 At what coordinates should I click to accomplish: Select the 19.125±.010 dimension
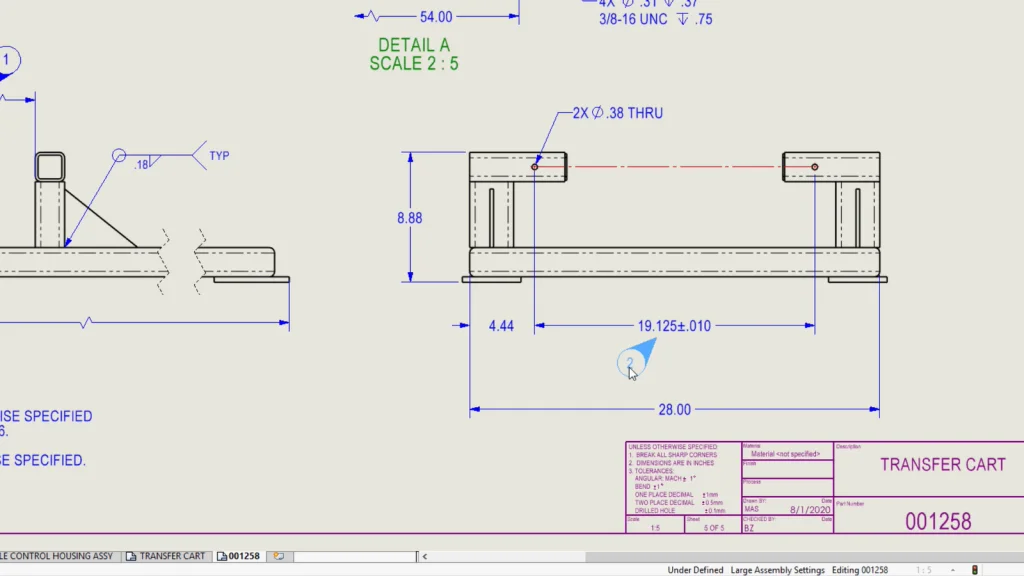[x=674, y=326]
